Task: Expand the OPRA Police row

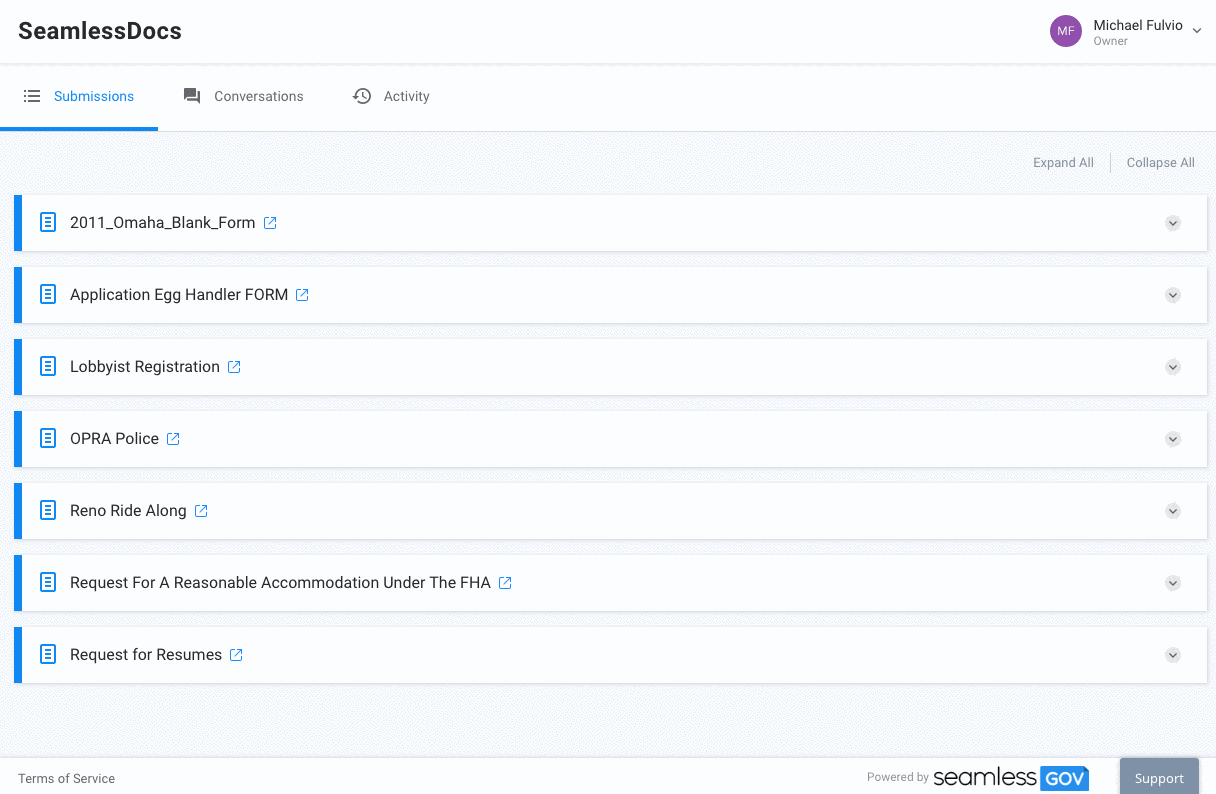Action: coord(1173,439)
